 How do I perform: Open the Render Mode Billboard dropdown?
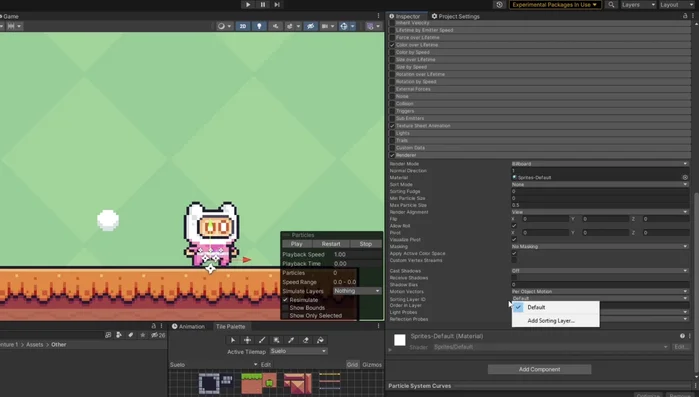[600, 164]
